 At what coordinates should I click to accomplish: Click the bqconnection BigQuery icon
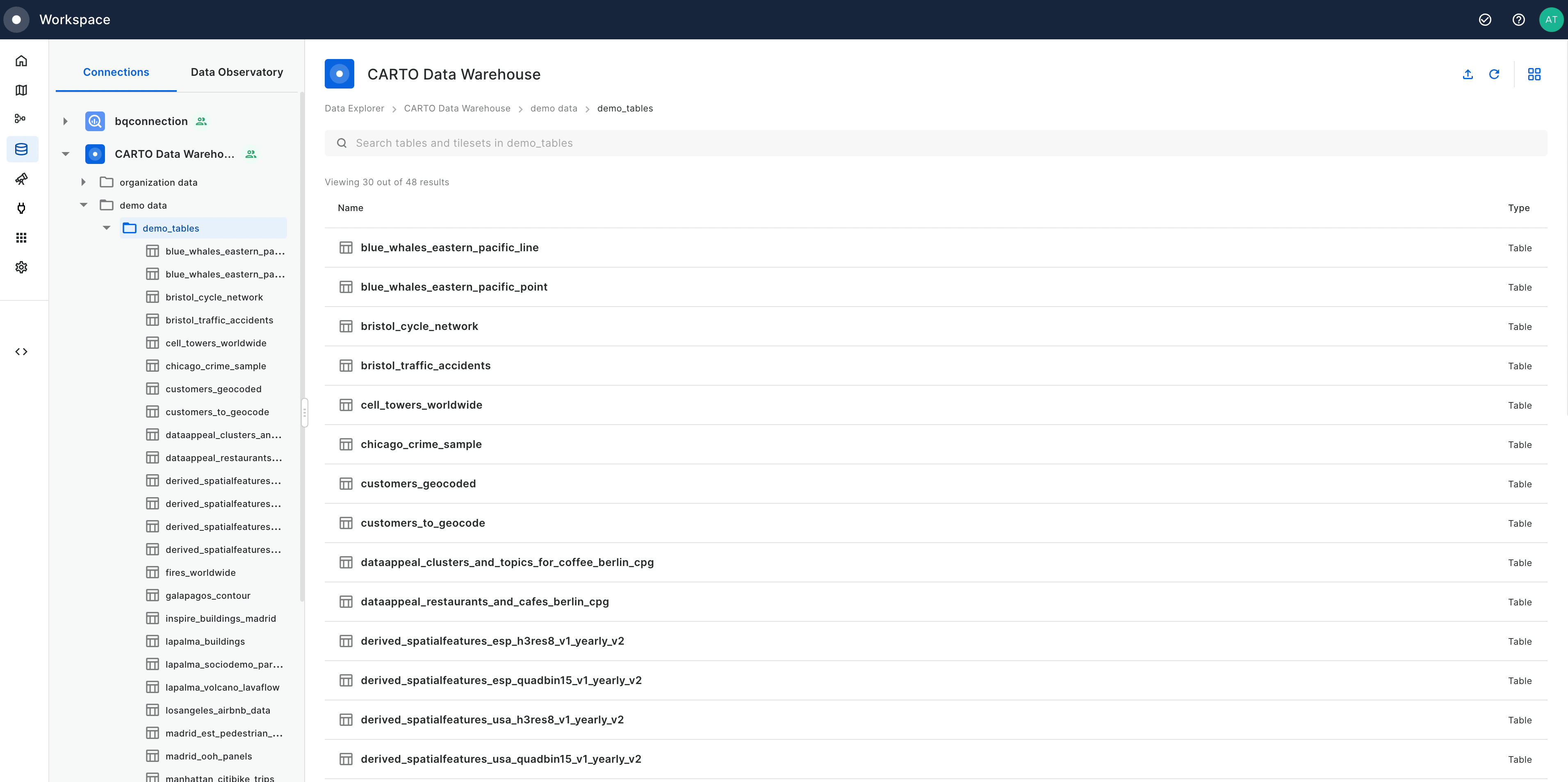(x=95, y=121)
